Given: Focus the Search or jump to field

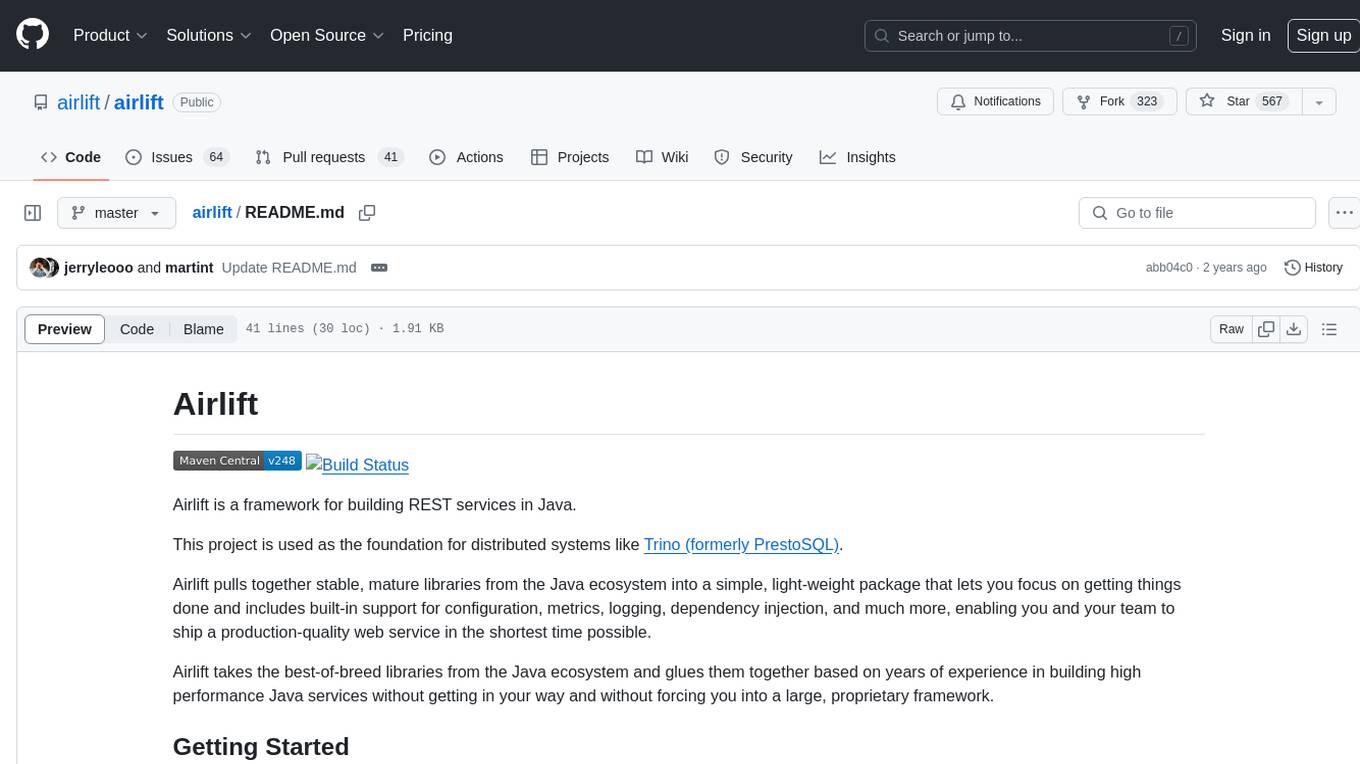Looking at the screenshot, I should pos(1031,35).
